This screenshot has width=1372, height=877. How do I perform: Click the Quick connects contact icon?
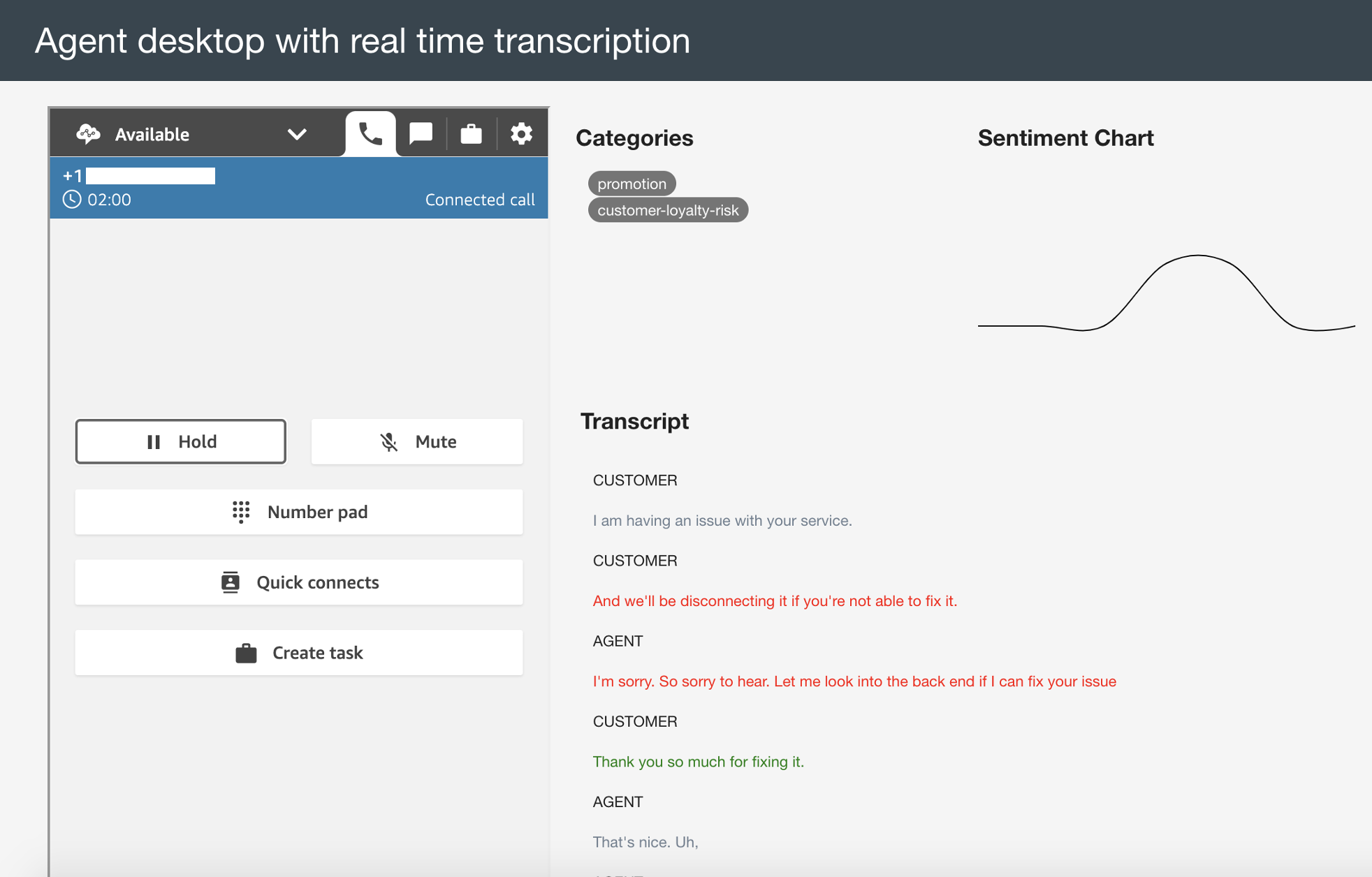click(x=231, y=582)
